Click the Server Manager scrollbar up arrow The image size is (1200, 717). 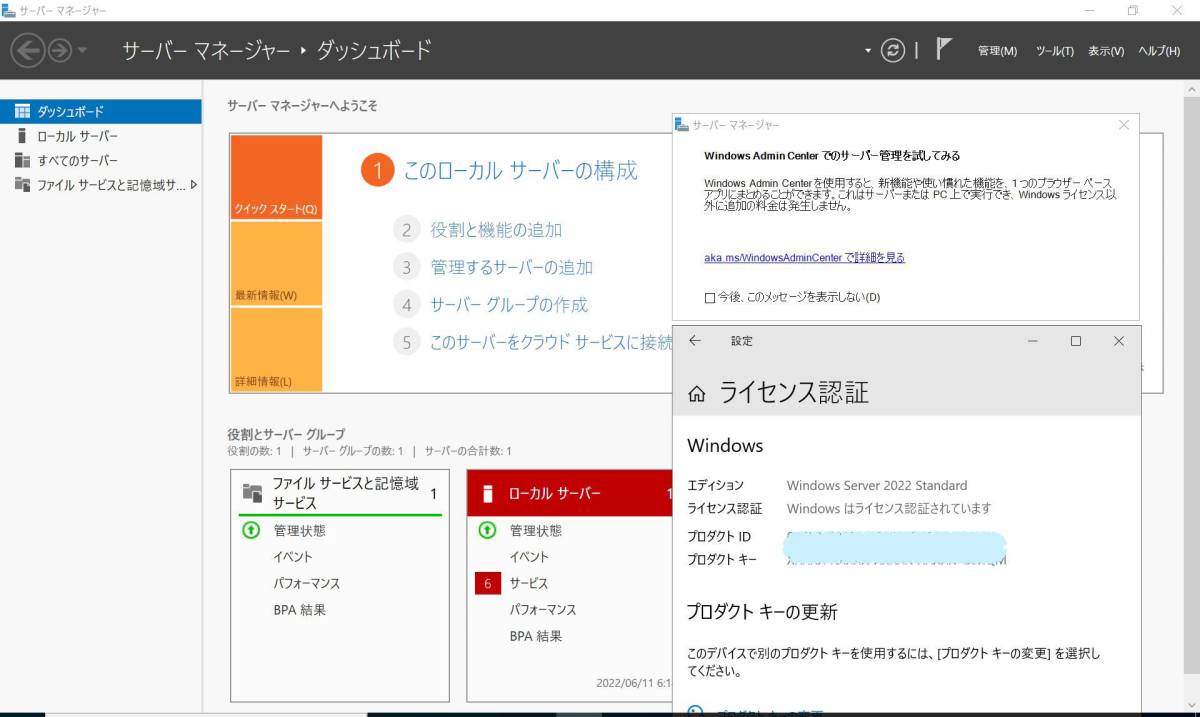tap(1190, 90)
